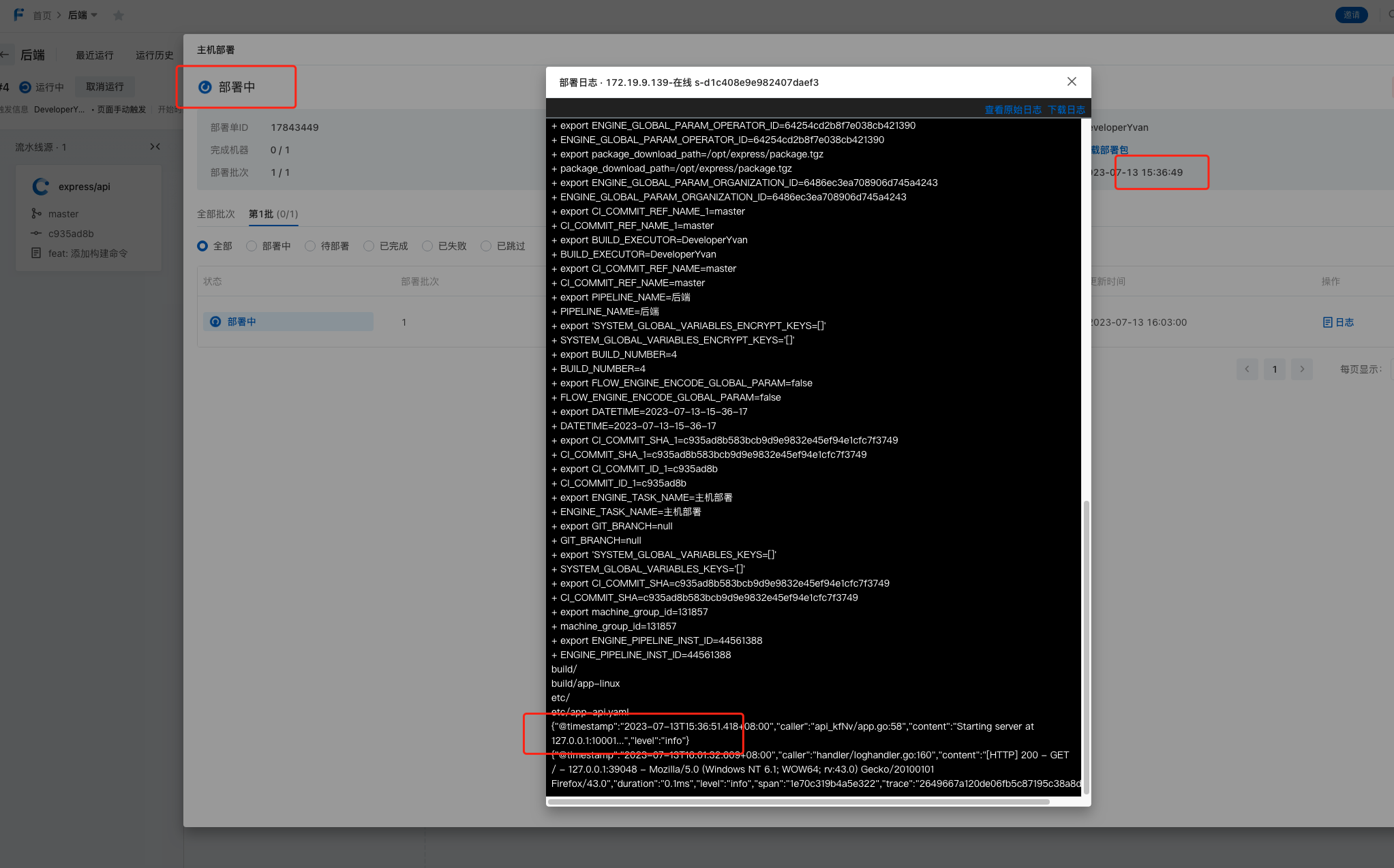Switch to the 全部批次 tab

(x=215, y=214)
